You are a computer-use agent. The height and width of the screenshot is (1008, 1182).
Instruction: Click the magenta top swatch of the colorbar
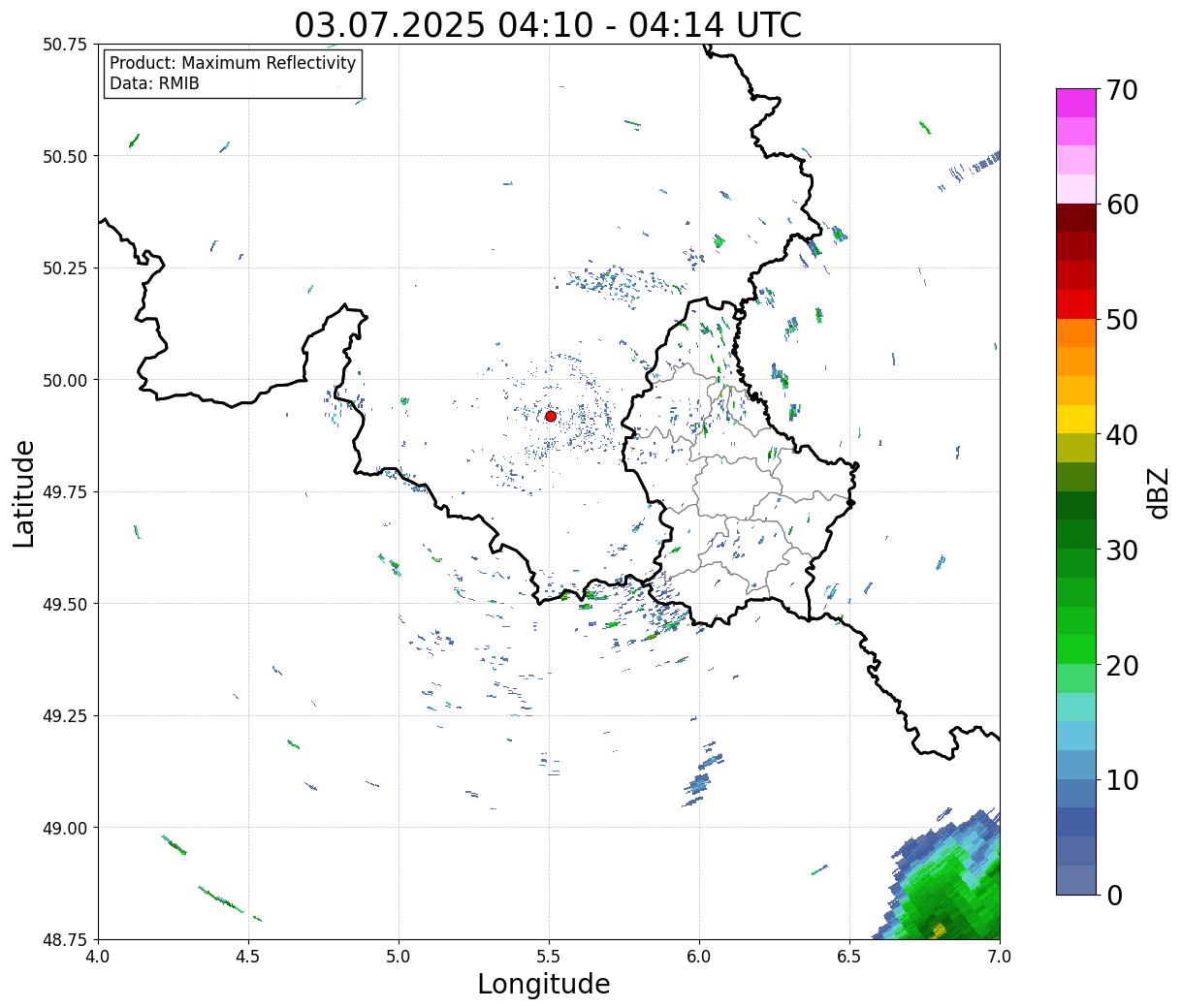pyautogui.click(x=1076, y=103)
